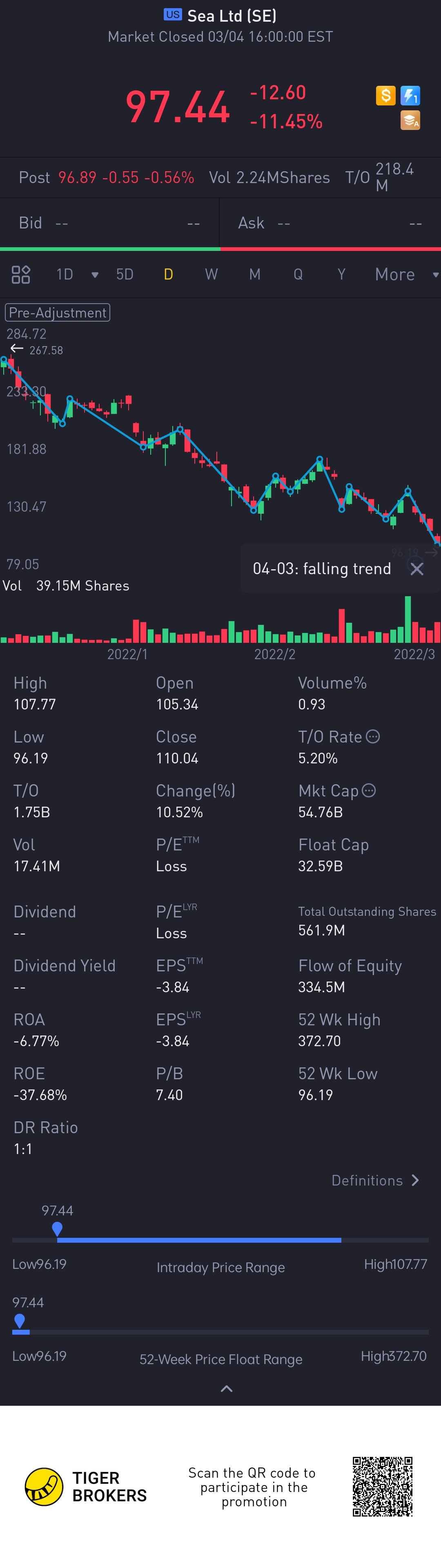This screenshot has width=441, height=1568.
Task: Open the Mkt Cap info icon
Action: tap(369, 790)
